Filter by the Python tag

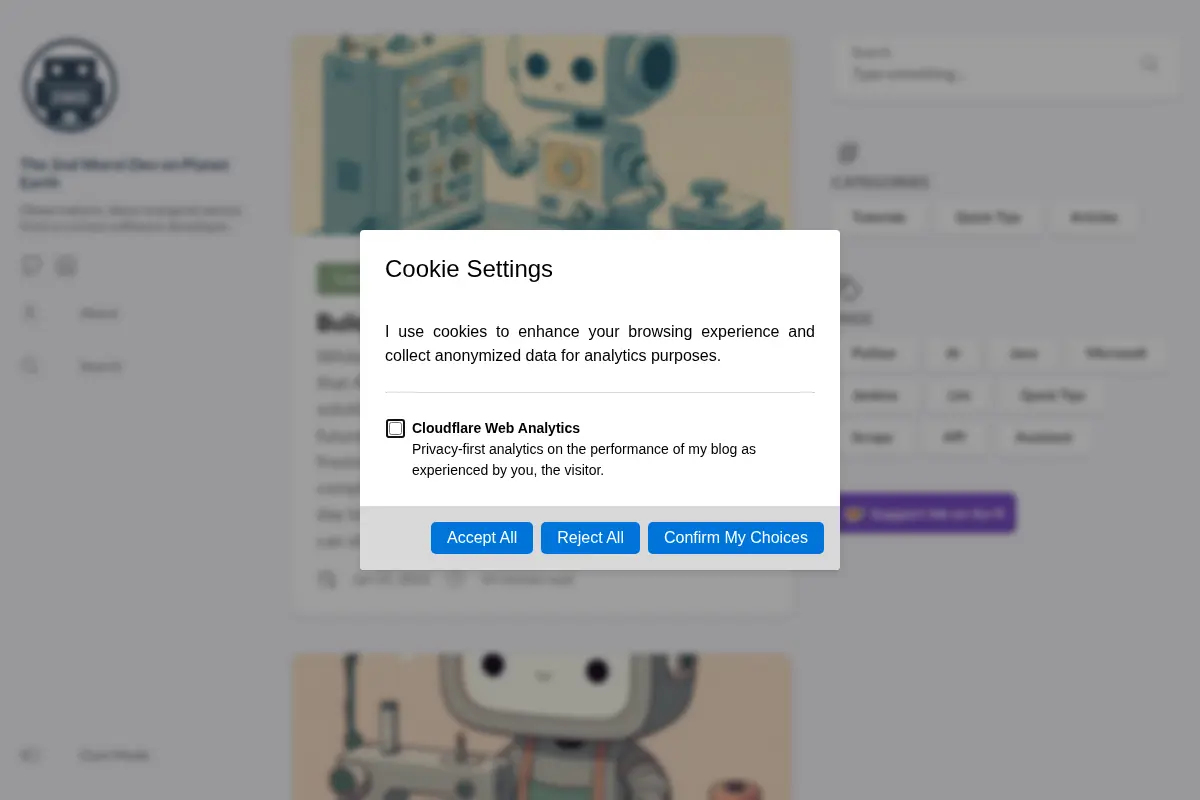pyautogui.click(x=873, y=353)
